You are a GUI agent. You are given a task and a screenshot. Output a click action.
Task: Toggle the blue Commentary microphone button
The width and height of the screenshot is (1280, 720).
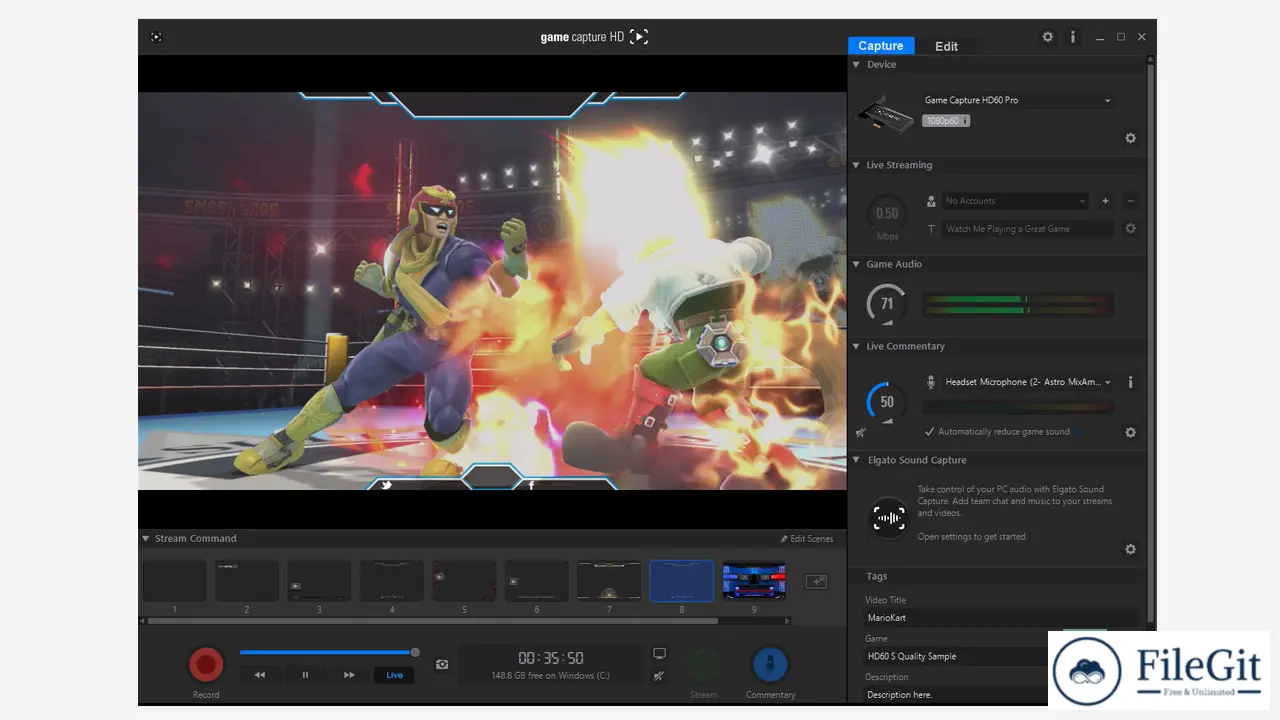(770, 664)
